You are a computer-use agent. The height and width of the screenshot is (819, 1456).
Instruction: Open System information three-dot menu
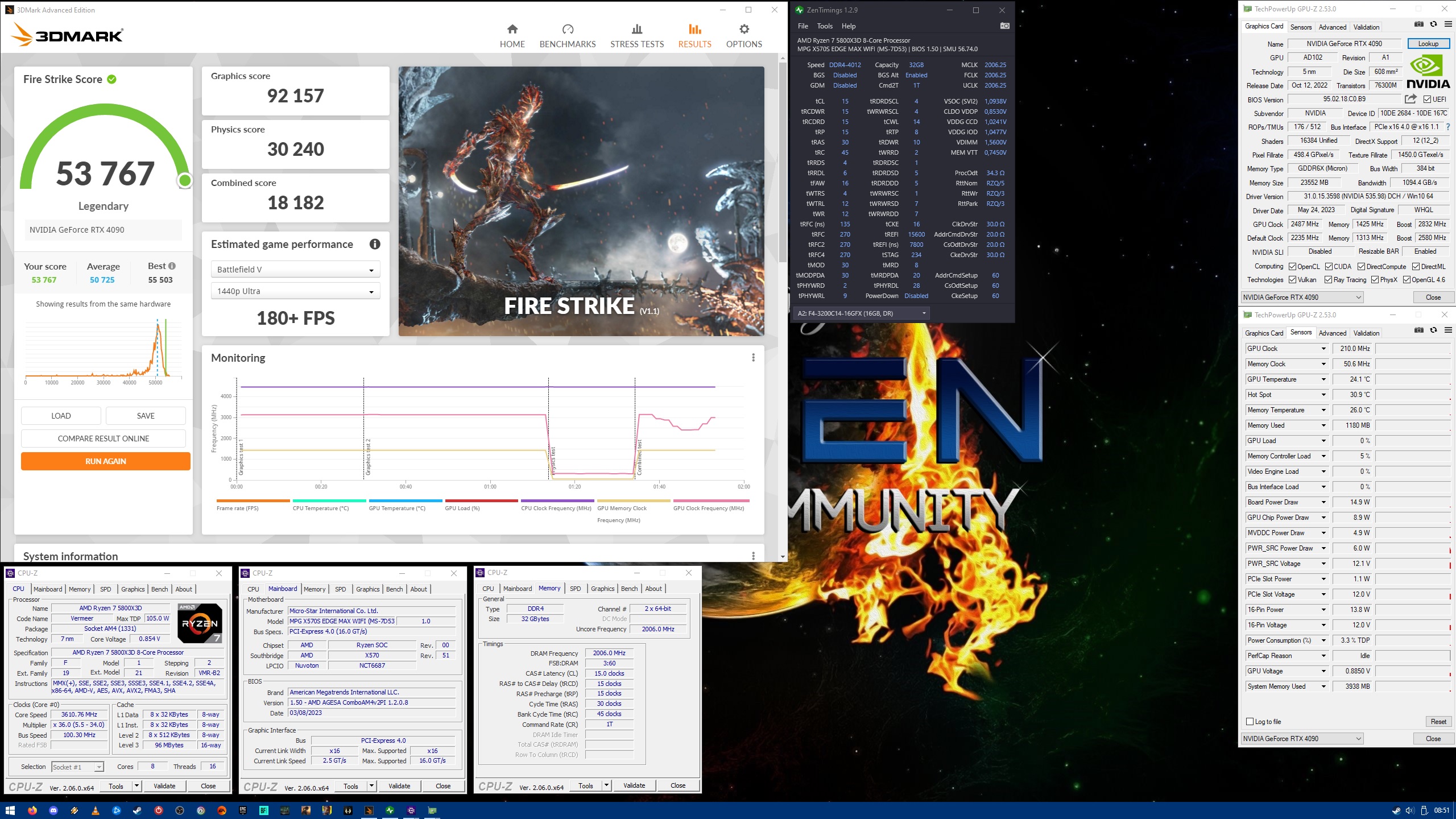pyautogui.click(x=753, y=556)
